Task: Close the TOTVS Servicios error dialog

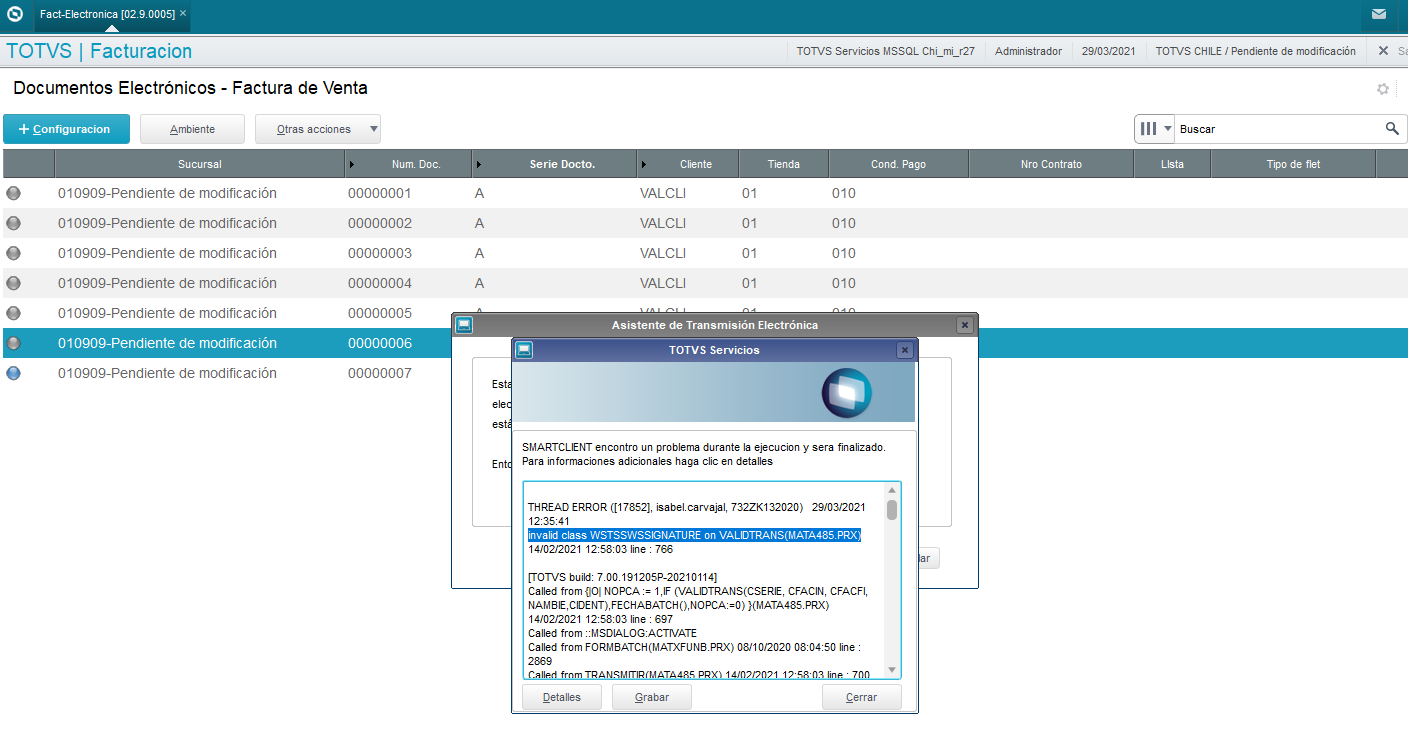Action: [904, 350]
